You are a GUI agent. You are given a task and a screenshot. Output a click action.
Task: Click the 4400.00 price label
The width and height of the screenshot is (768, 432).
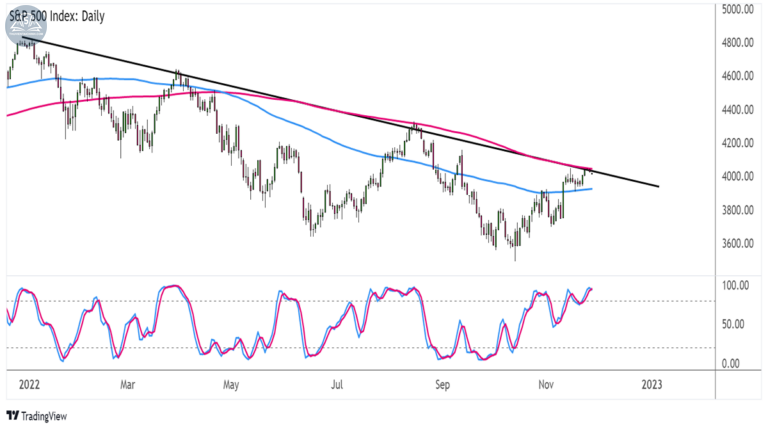[x=738, y=110]
